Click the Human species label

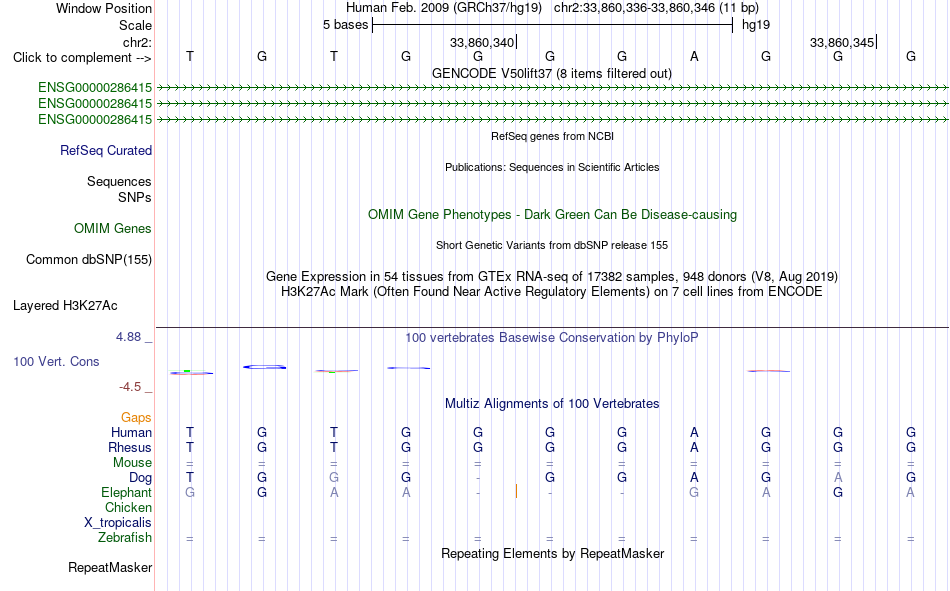tap(131, 432)
